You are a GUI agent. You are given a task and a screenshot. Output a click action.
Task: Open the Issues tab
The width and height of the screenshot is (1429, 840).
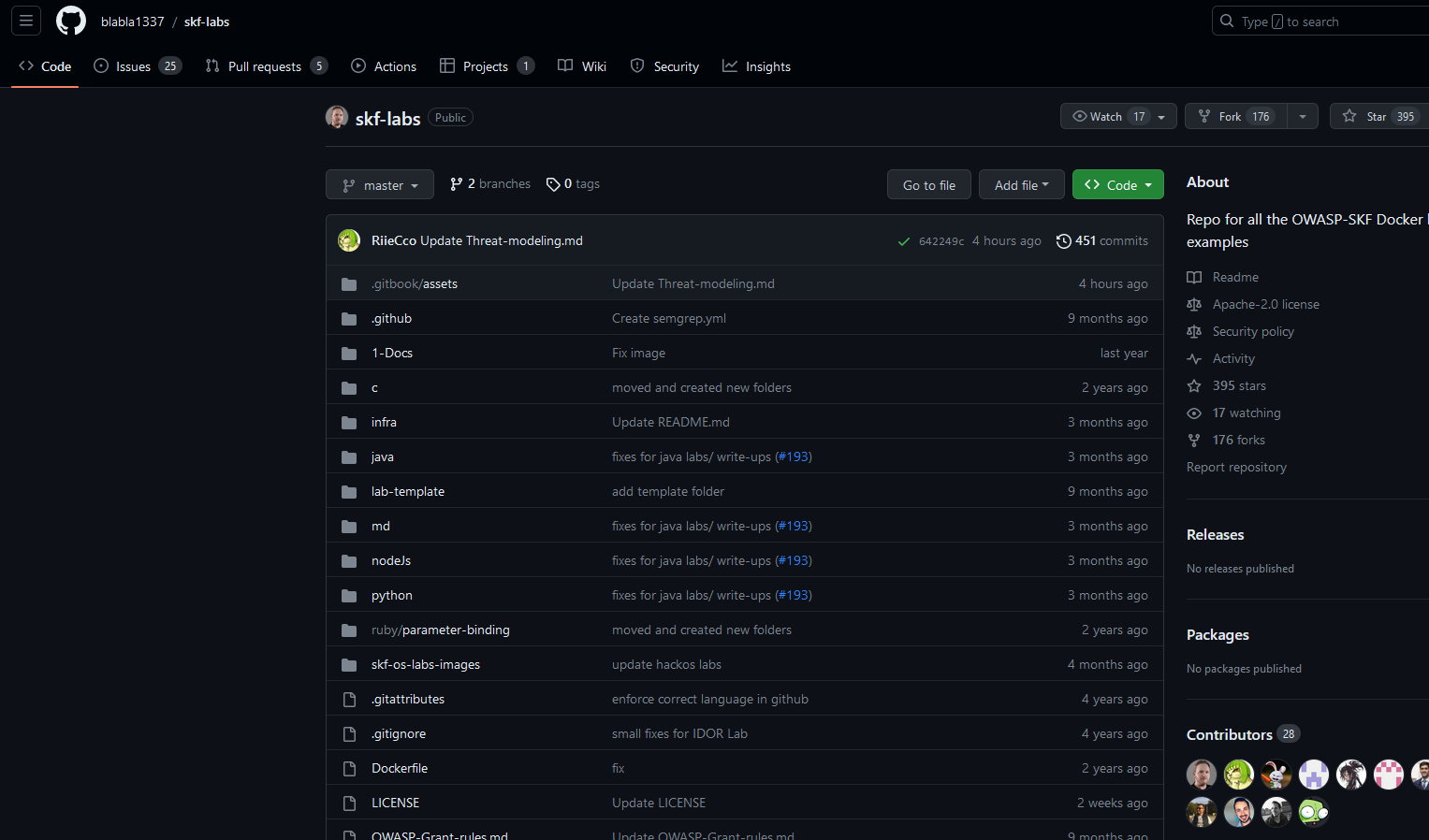pyautogui.click(x=138, y=66)
